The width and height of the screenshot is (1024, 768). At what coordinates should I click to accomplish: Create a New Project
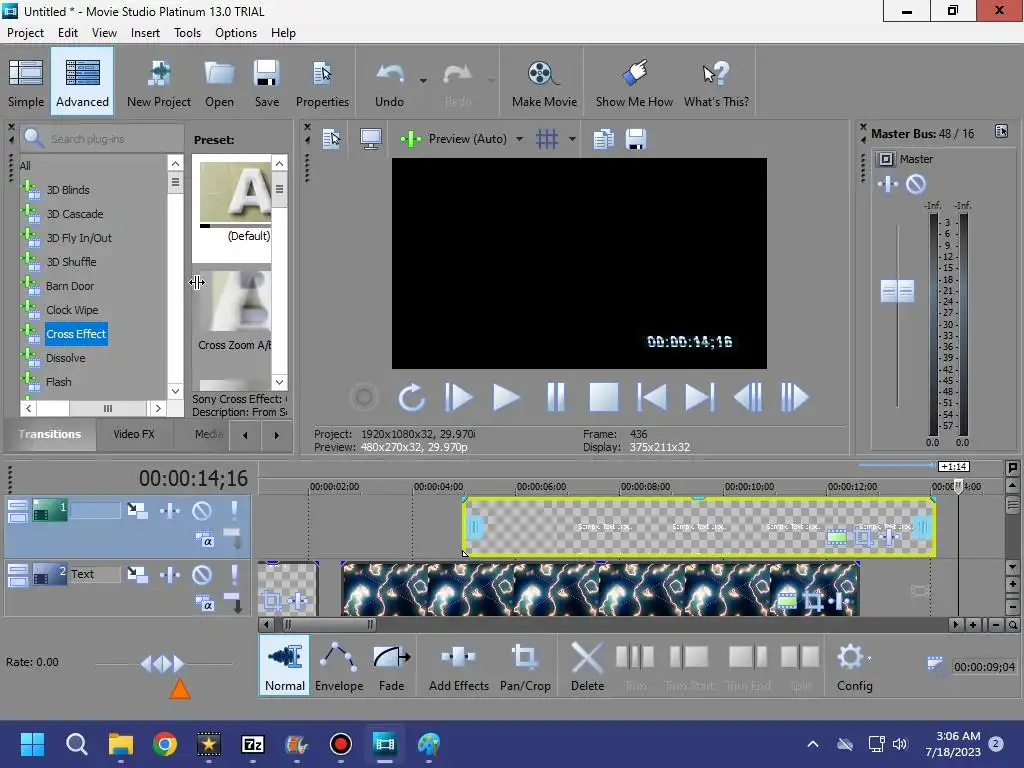159,82
